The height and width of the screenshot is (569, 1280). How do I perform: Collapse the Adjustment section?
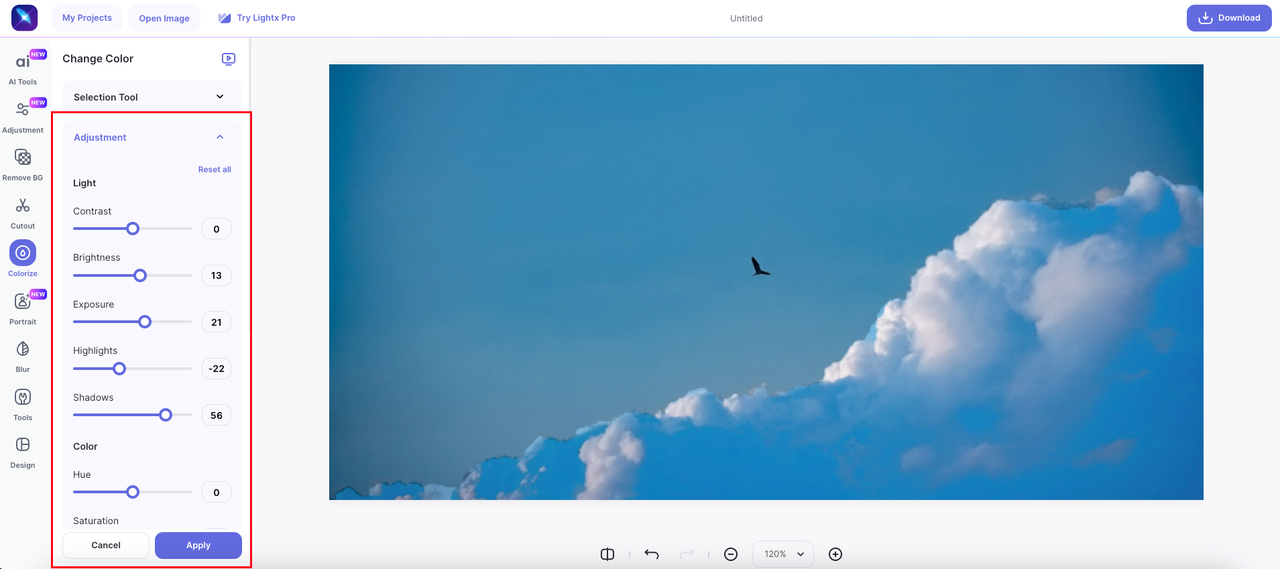[152, 137]
